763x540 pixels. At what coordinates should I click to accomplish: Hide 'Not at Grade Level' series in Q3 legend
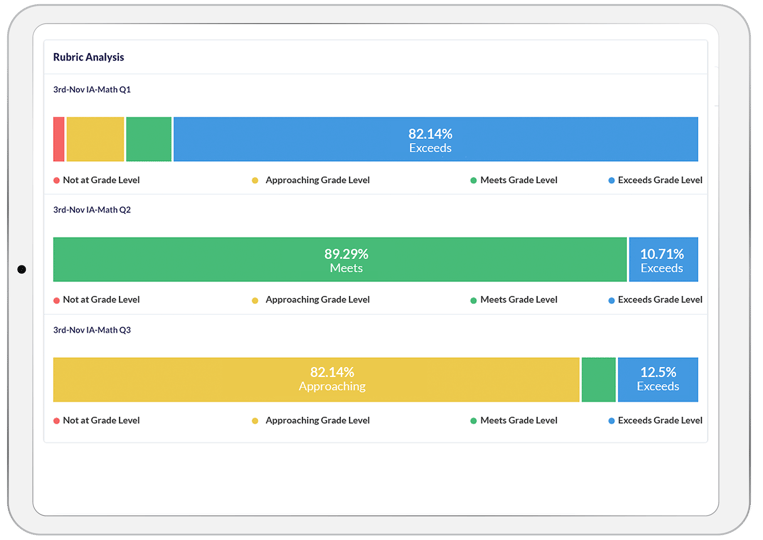pos(101,421)
